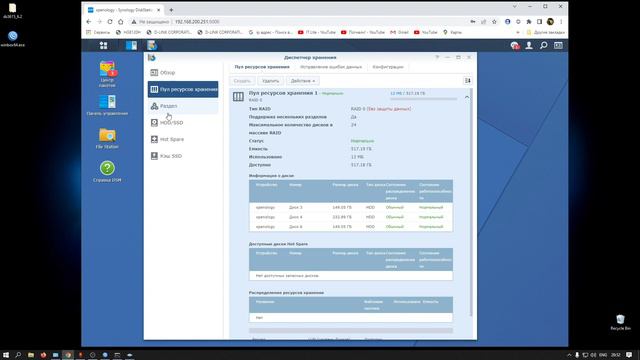Open the DSM widgets panel icon
The height and width of the screenshot is (360, 640).
click(558, 46)
